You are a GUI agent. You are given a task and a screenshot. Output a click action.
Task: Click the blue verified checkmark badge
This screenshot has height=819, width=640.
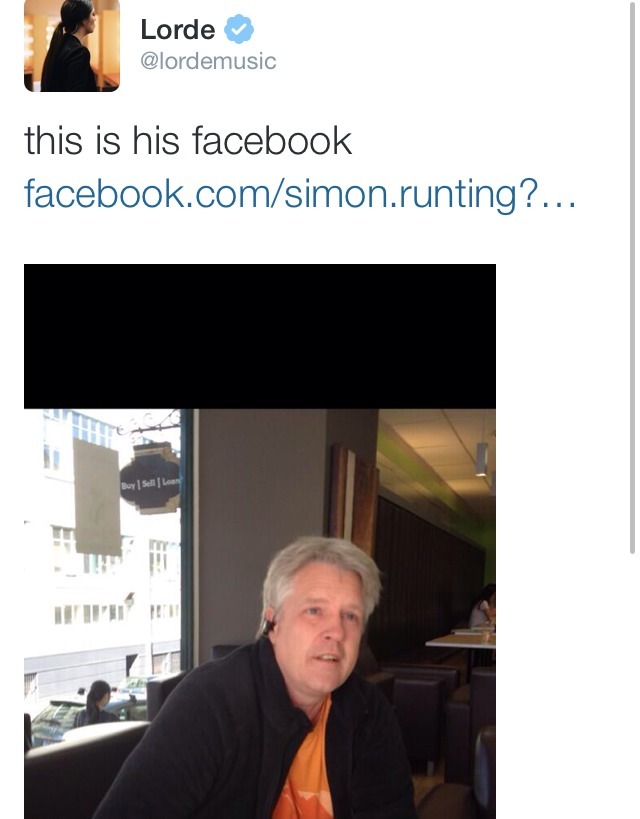[239, 29]
